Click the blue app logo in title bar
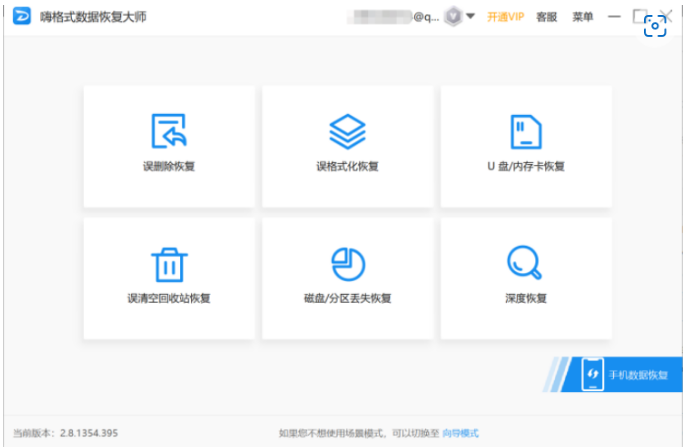The width and height of the screenshot is (686, 447). tap(20, 17)
